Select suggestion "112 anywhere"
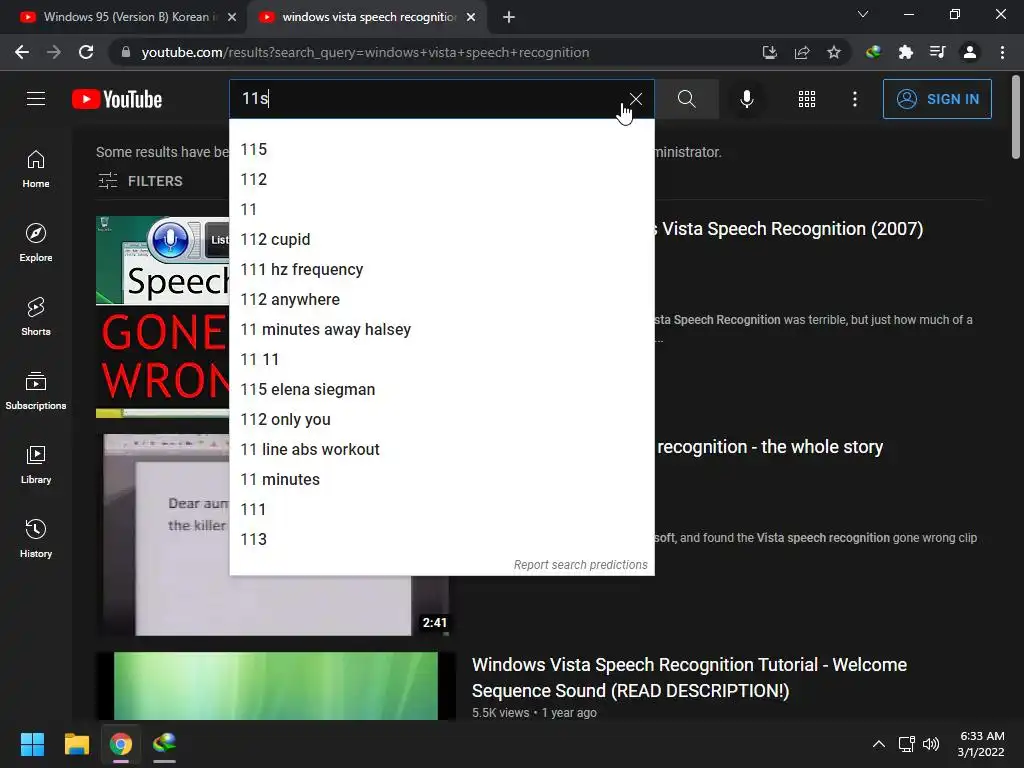The width and height of the screenshot is (1024, 768). [x=441, y=300]
